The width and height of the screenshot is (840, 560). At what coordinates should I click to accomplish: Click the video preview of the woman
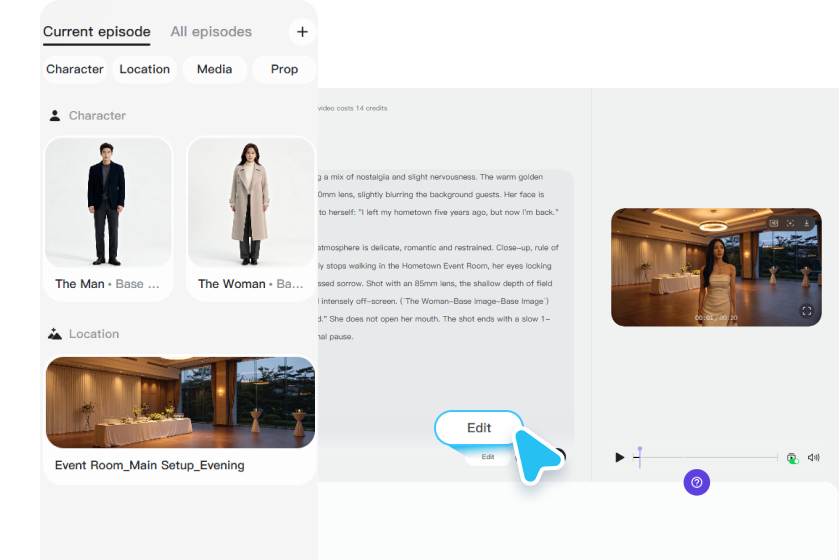(716, 267)
